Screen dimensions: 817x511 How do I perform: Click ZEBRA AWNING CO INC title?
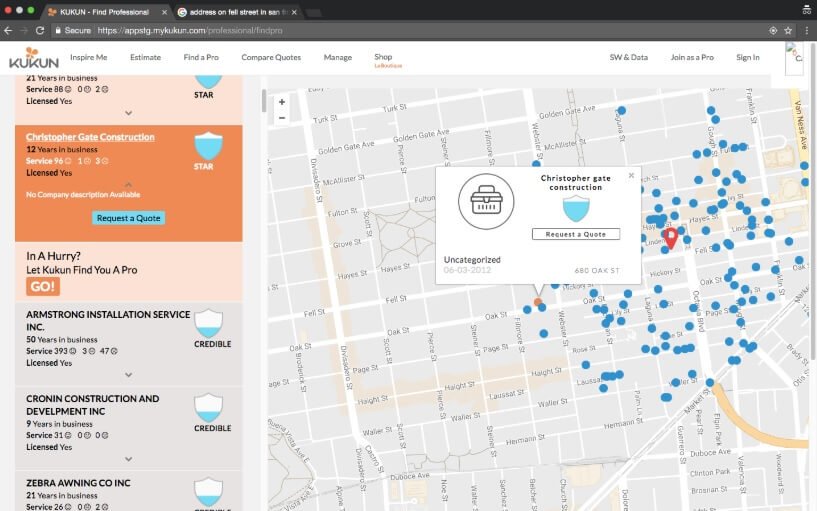pos(78,483)
